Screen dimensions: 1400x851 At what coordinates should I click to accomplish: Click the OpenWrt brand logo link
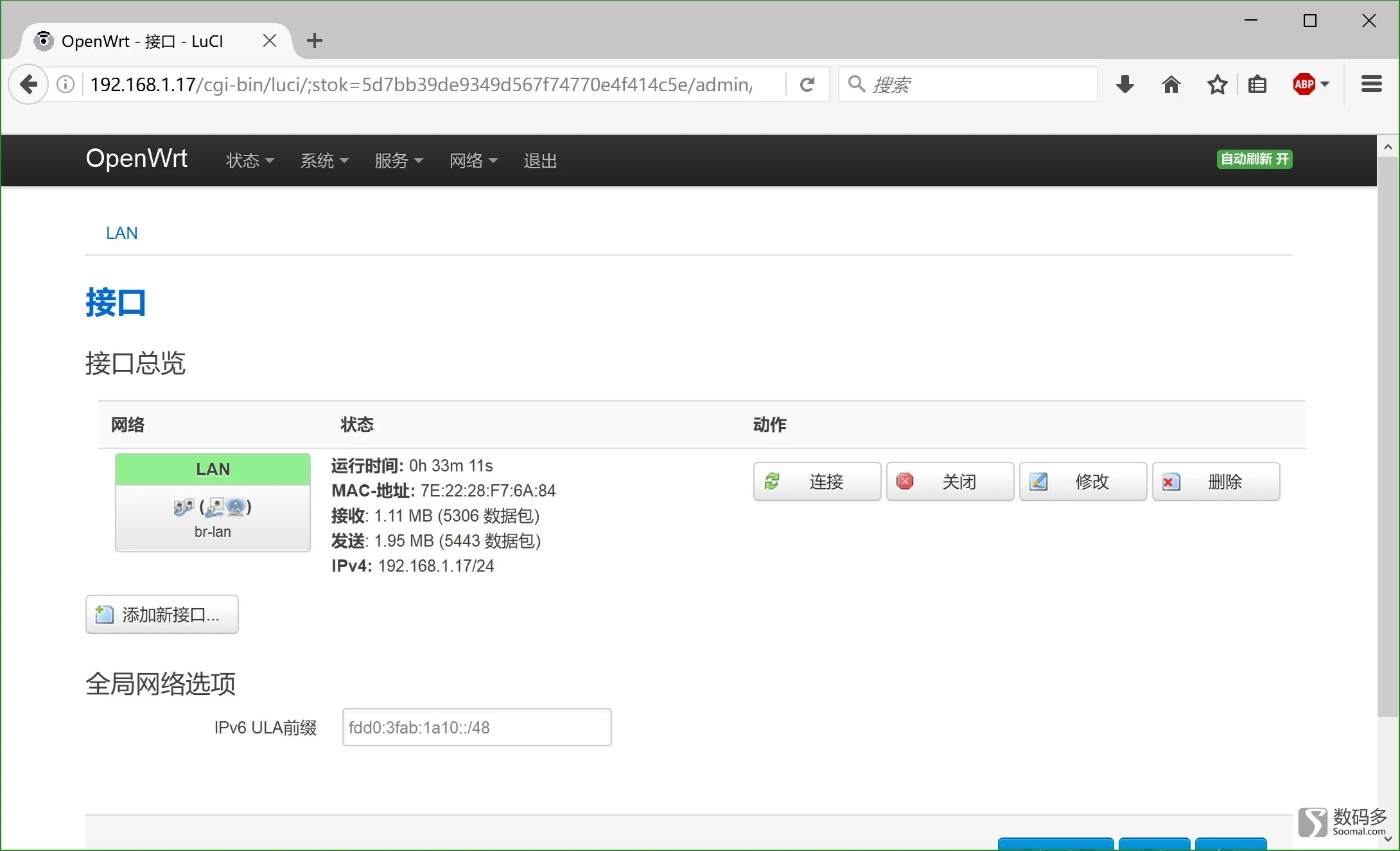tap(137, 158)
